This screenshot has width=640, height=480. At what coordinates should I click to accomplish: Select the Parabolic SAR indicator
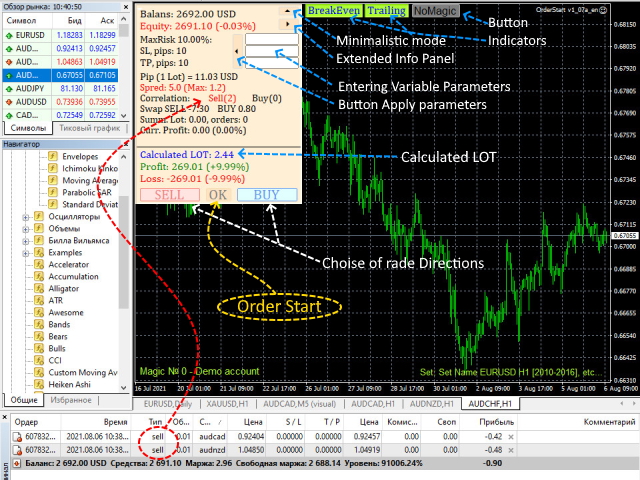[x=87, y=192]
